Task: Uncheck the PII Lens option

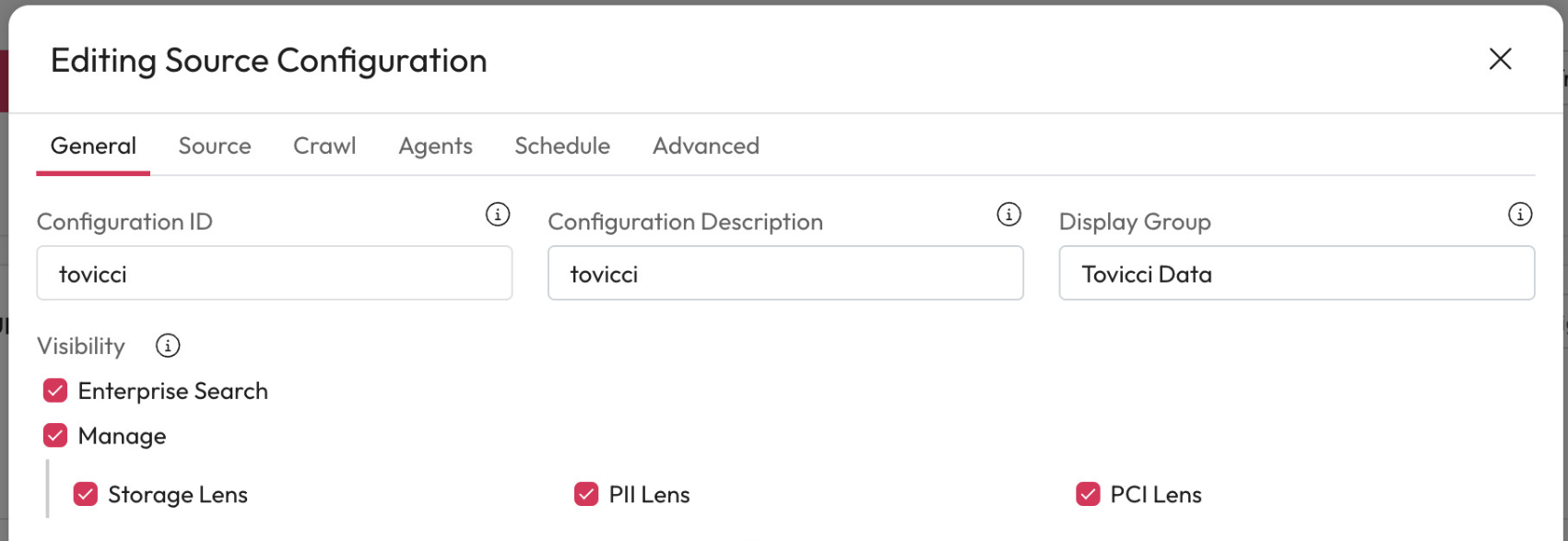Action: 586,494
